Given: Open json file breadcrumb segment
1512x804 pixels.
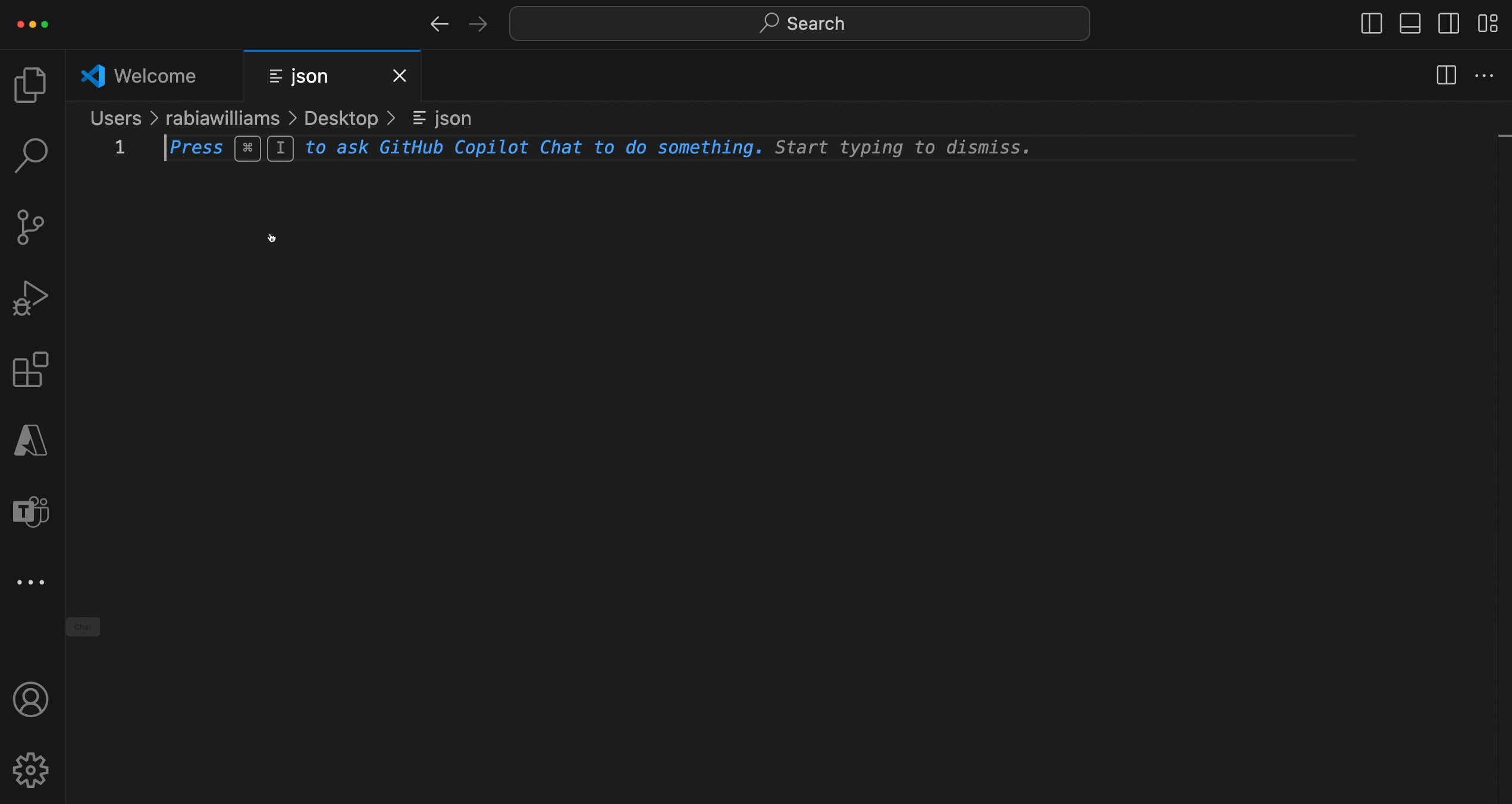Looking at the screenshot, I should coord(443,118).
